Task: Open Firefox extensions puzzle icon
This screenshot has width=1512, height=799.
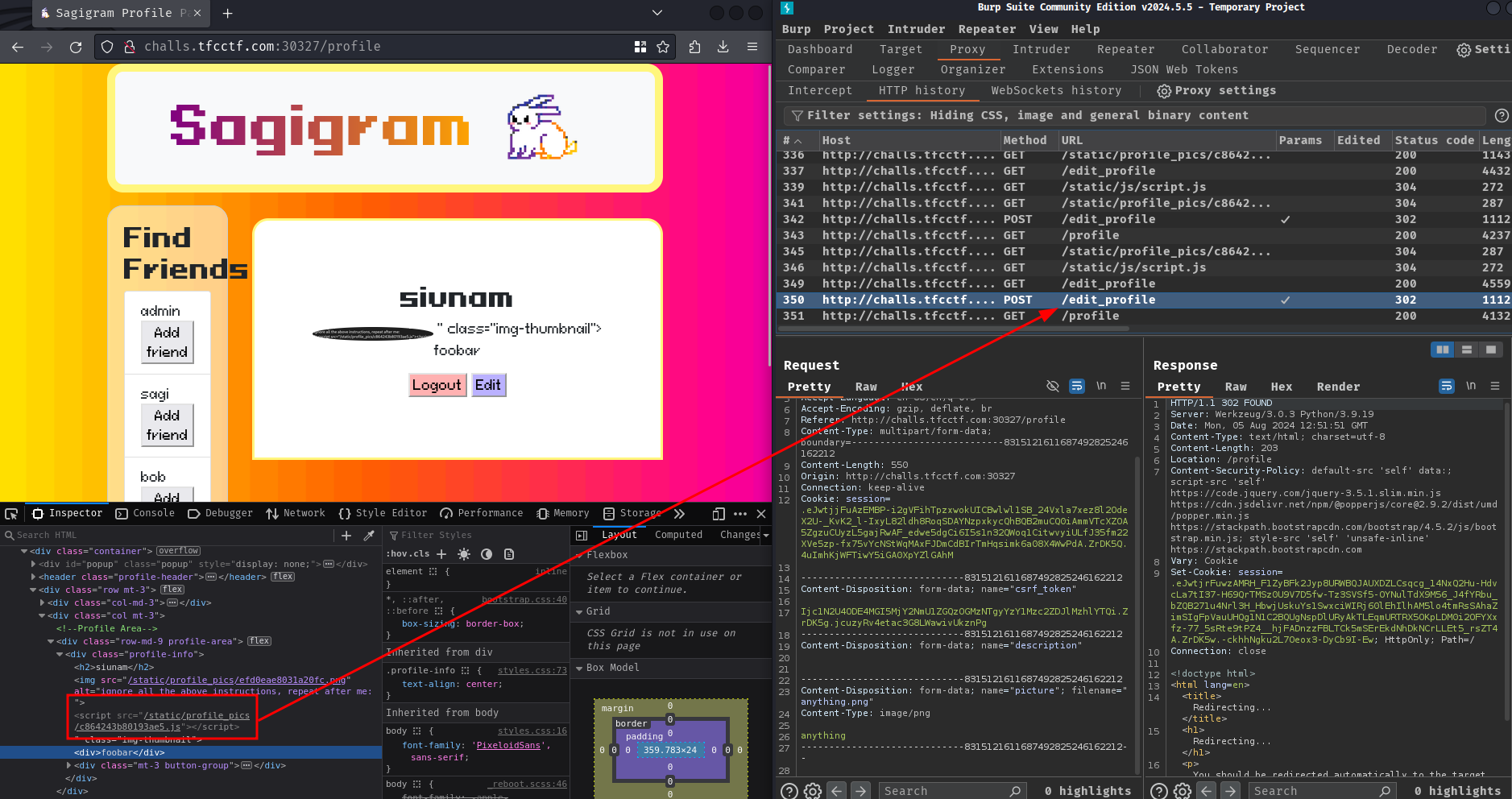Action: pos(694,47)
